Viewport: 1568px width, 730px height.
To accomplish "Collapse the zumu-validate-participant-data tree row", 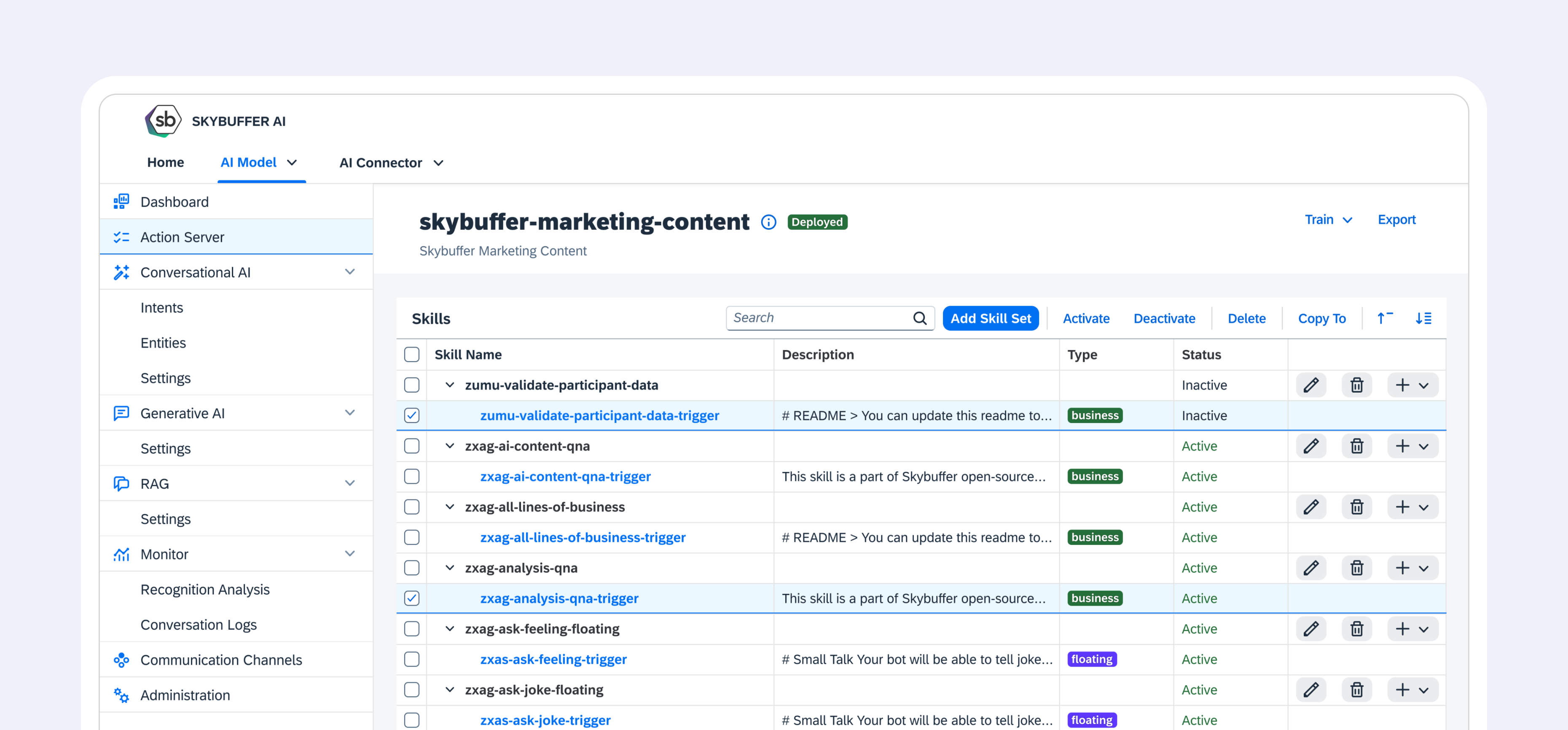I will coord(449,385).
